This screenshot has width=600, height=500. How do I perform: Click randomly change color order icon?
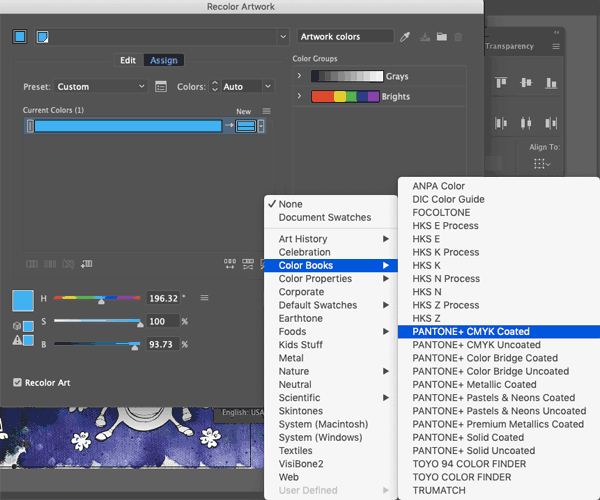[x=230, y=264]
